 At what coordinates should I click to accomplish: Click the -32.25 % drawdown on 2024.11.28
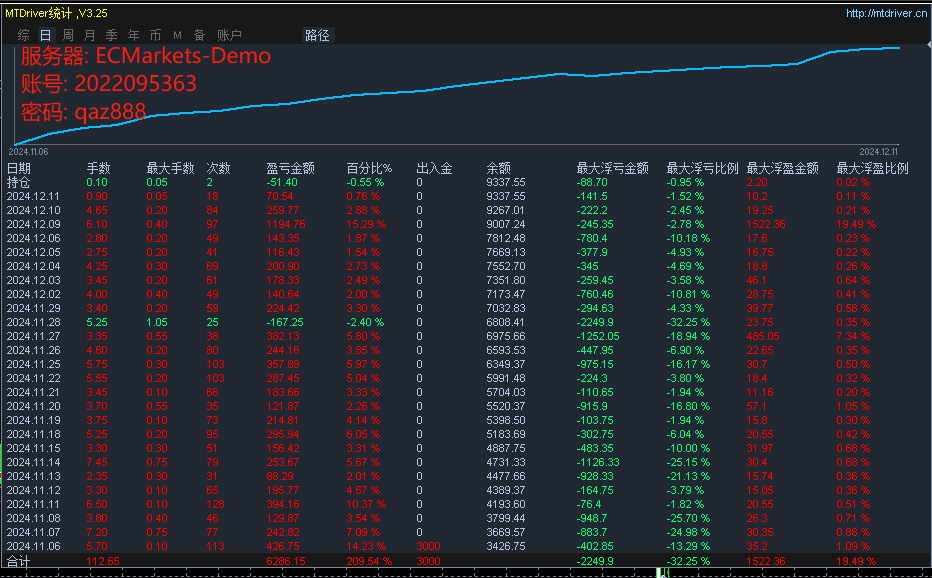688,322
